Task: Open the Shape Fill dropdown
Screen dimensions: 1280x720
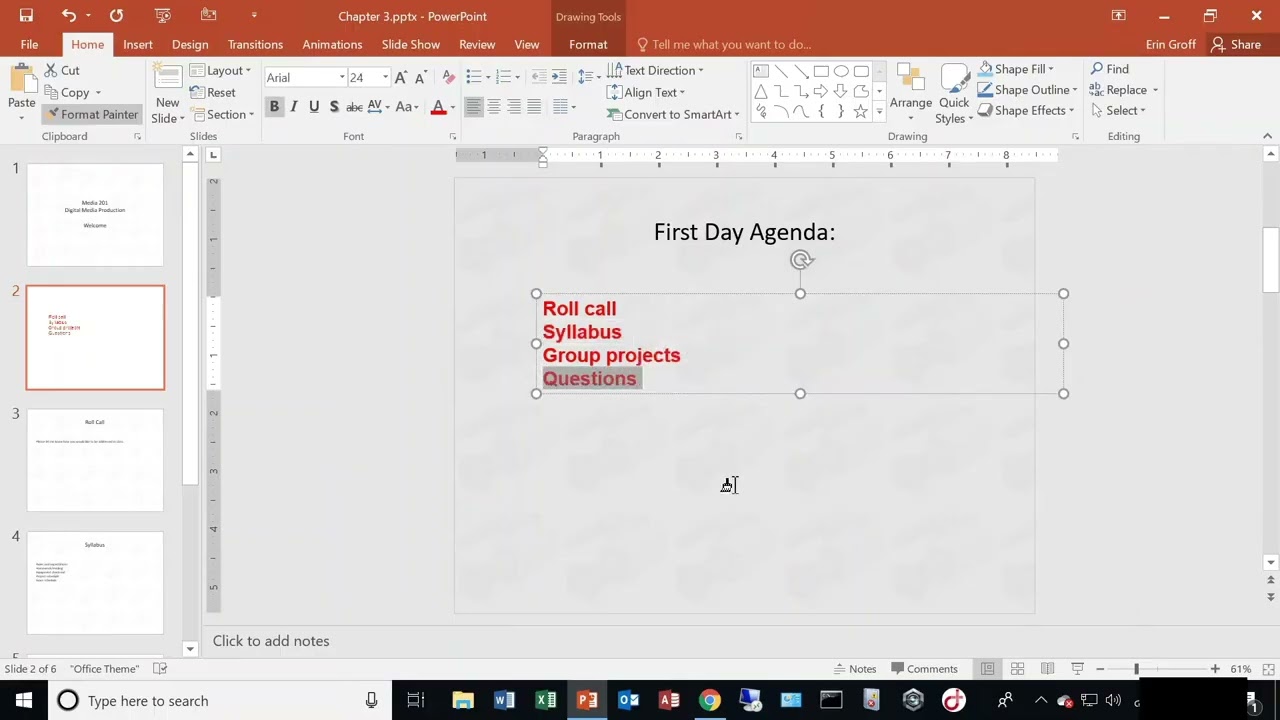Action: 1016,69
